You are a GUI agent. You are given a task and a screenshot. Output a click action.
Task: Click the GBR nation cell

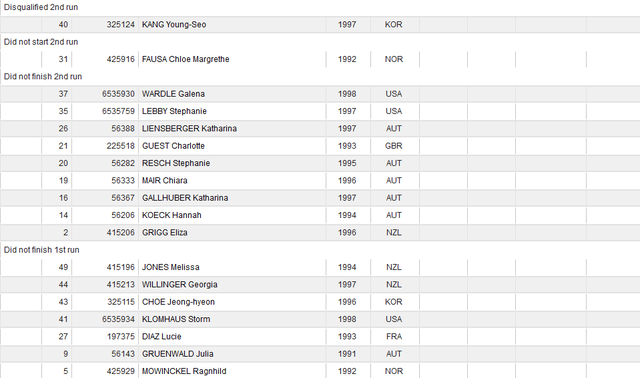pyautogui.click(x=393, y=146)
